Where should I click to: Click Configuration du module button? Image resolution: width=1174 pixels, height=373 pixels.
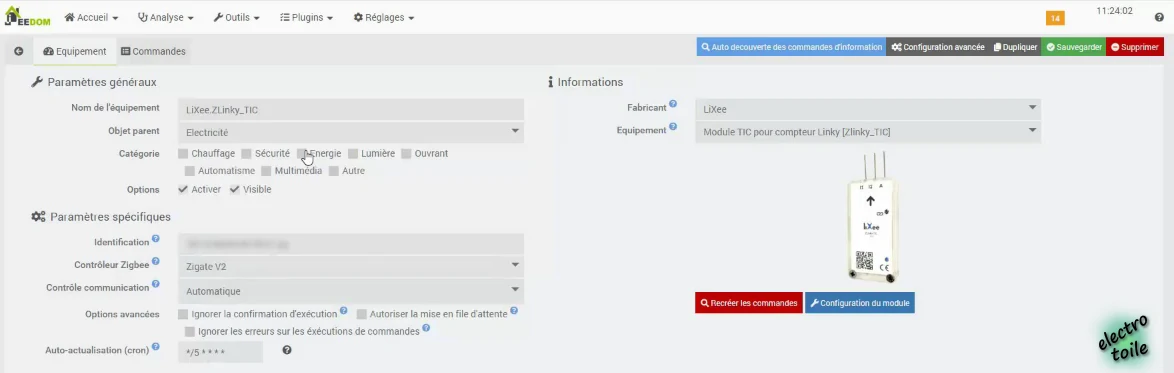point(860,303)
